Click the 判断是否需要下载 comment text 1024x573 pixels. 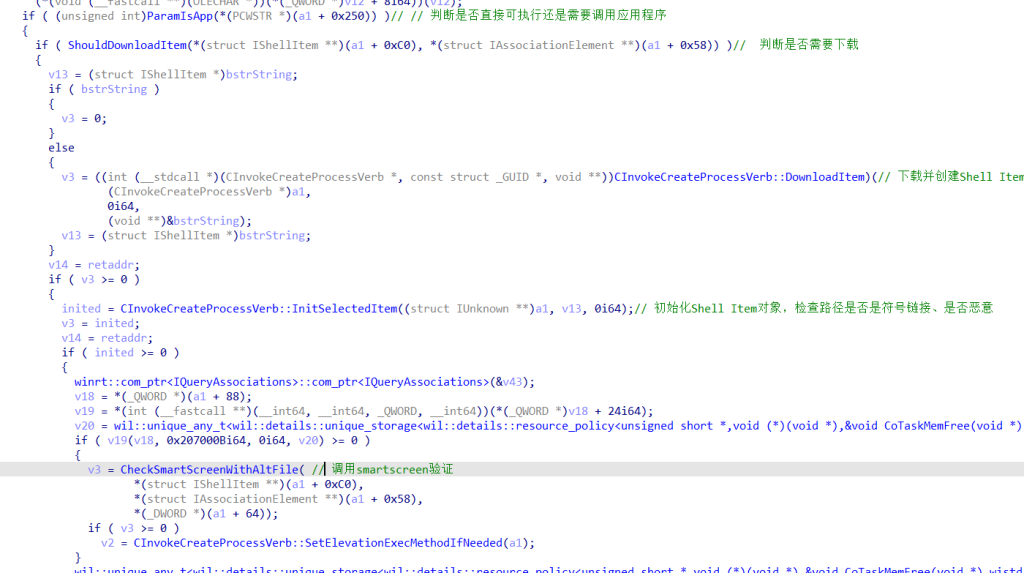coord(809,45)
